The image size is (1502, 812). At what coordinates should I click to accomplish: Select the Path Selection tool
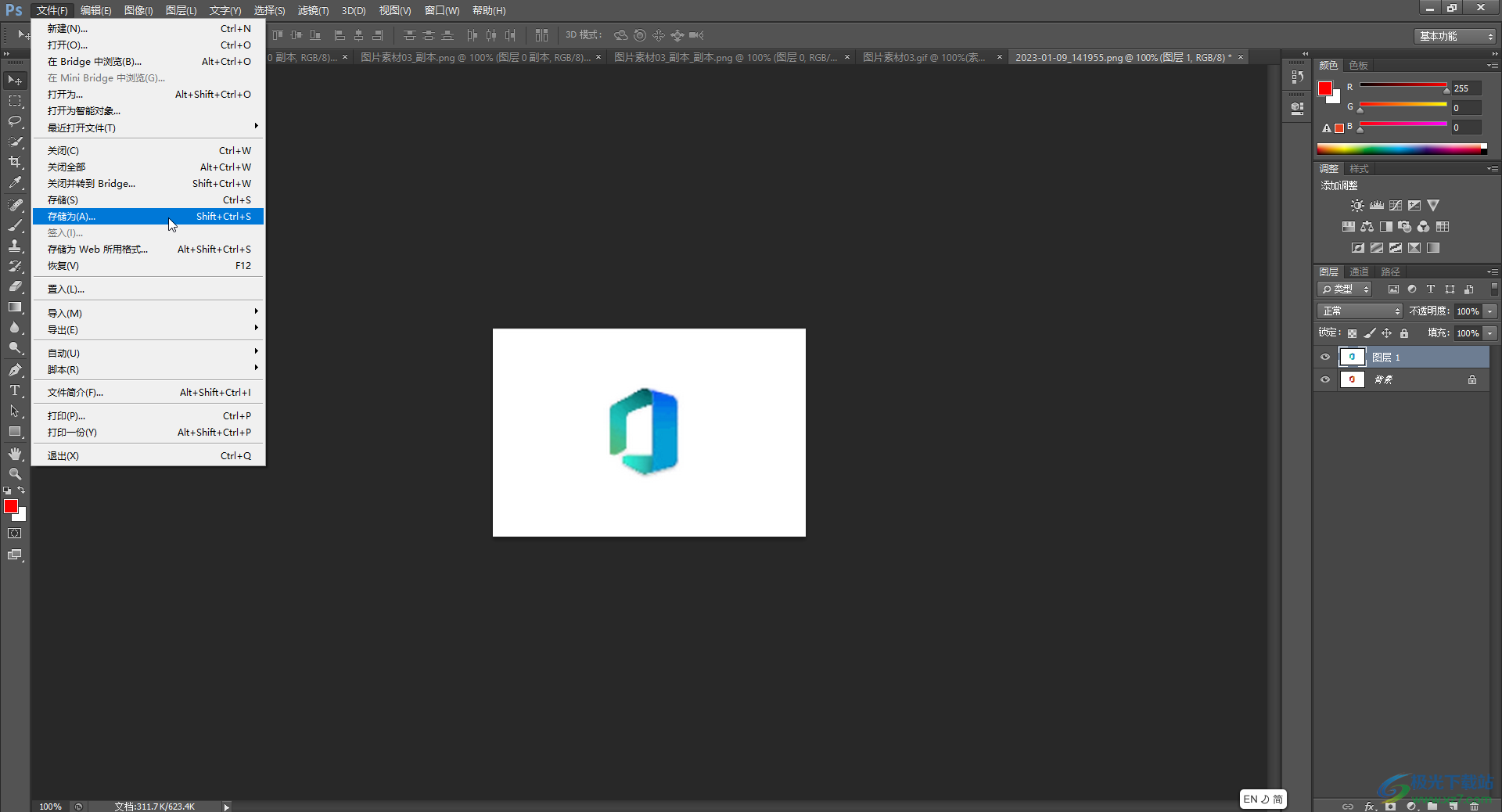pos(15,411)
